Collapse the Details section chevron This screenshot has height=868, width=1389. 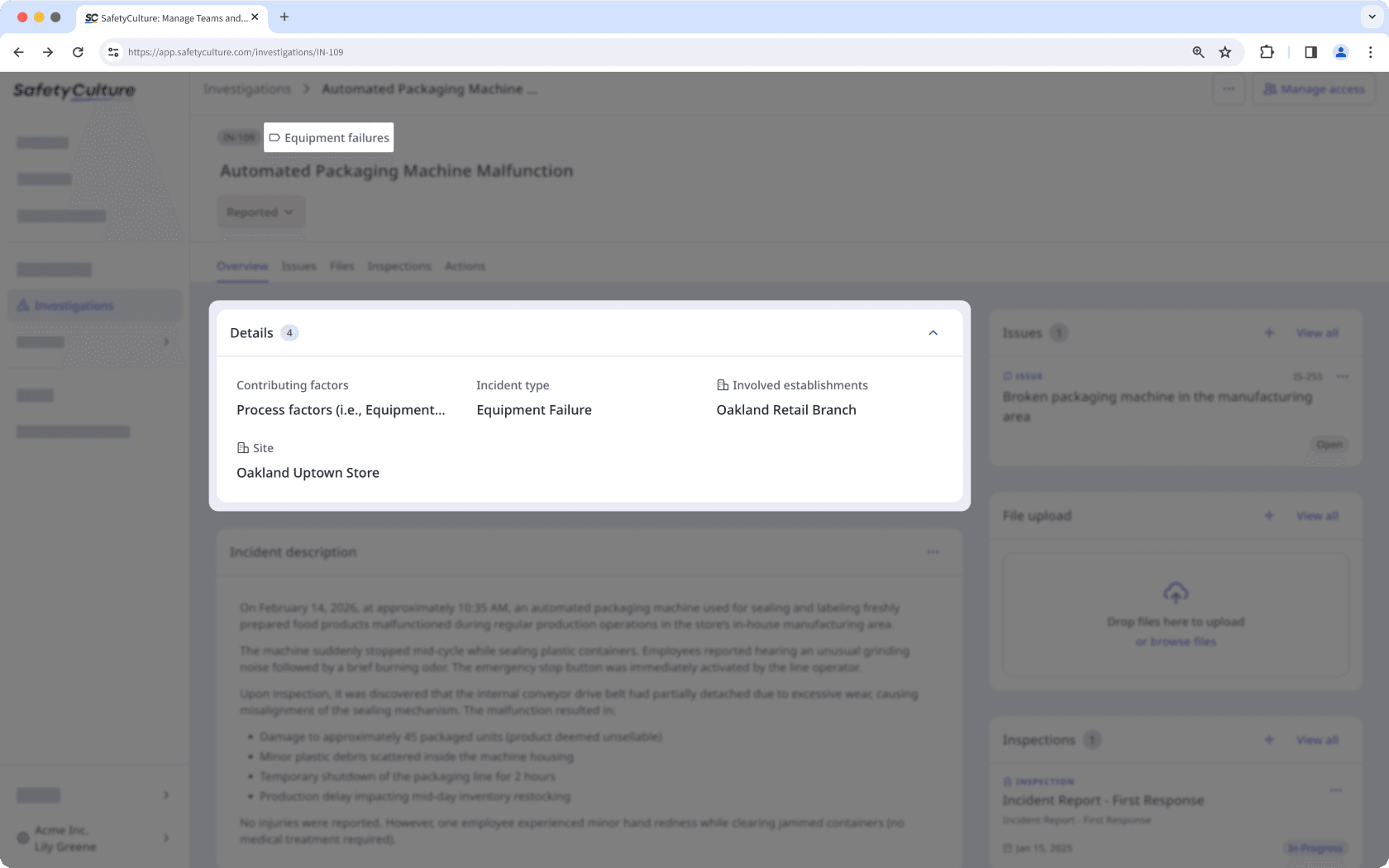tap(933, 333)
